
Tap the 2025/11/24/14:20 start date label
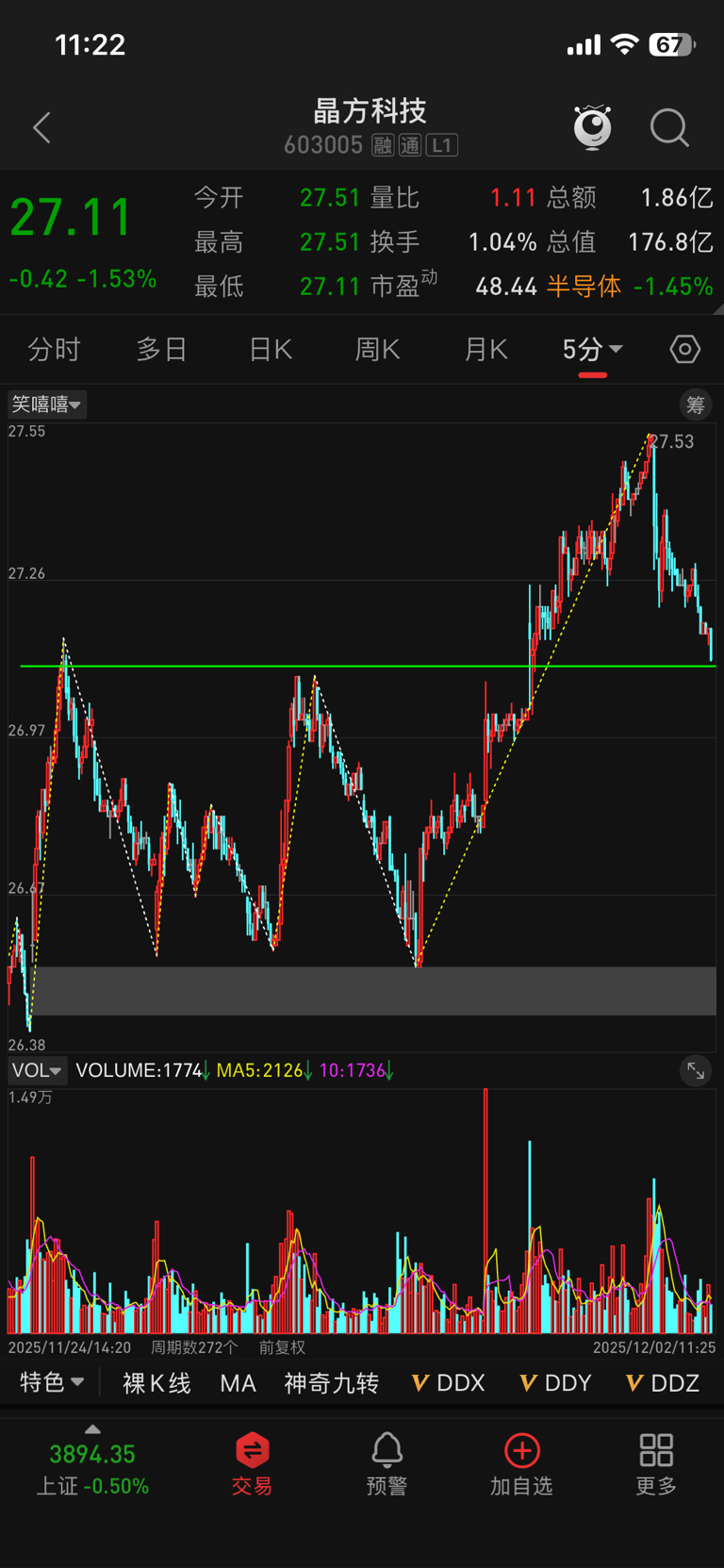coord(70,1347)
